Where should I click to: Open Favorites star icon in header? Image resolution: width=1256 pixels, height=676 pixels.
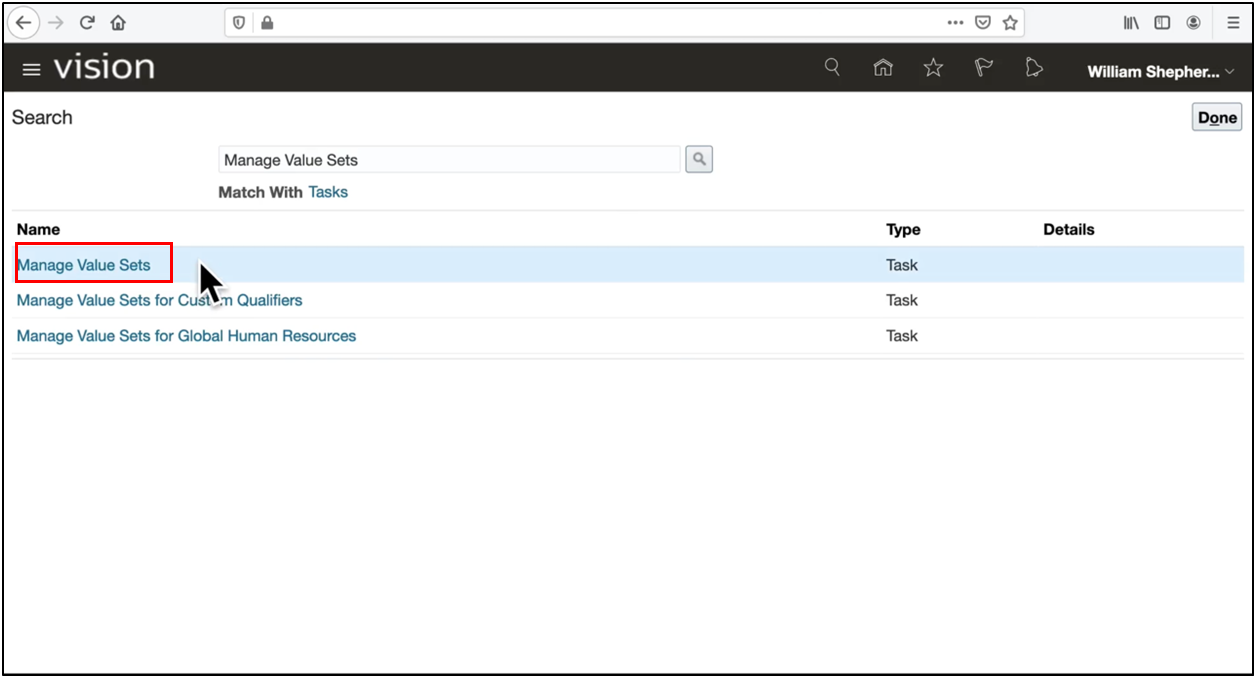pos(933,68)
